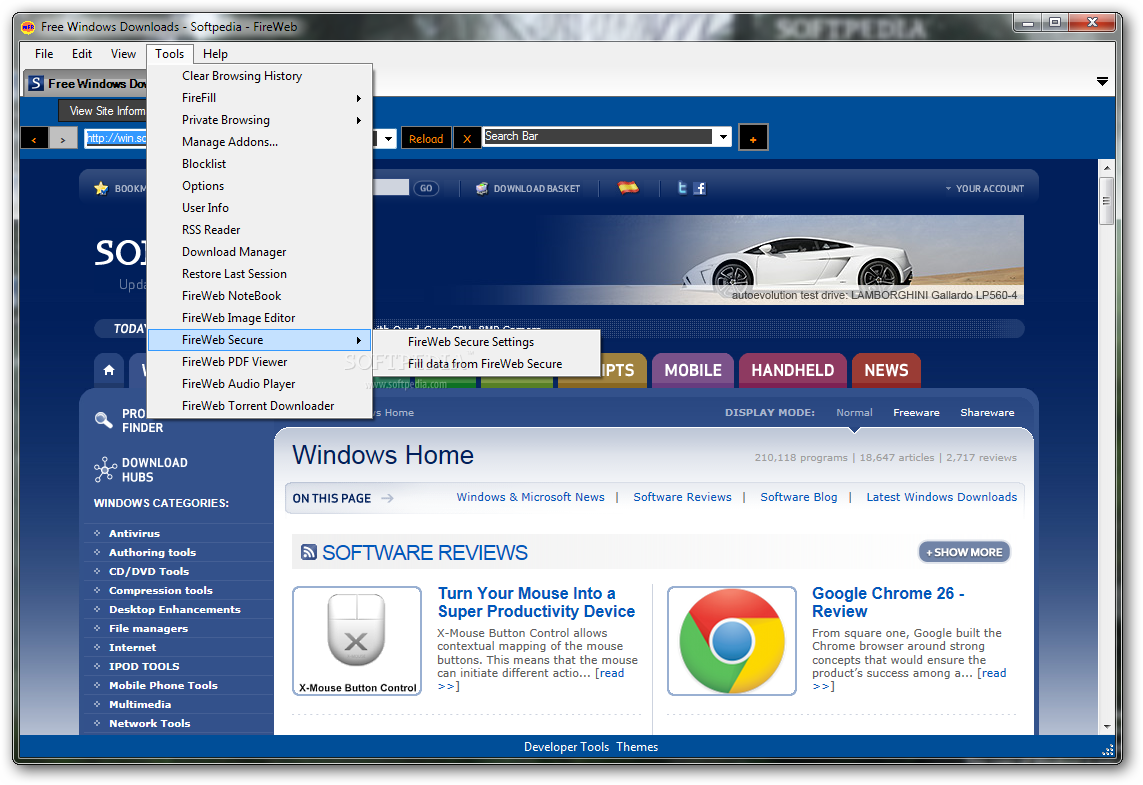Select Blocklist in Tools menu
This screenshot has width=1143, height=785.
260,164
